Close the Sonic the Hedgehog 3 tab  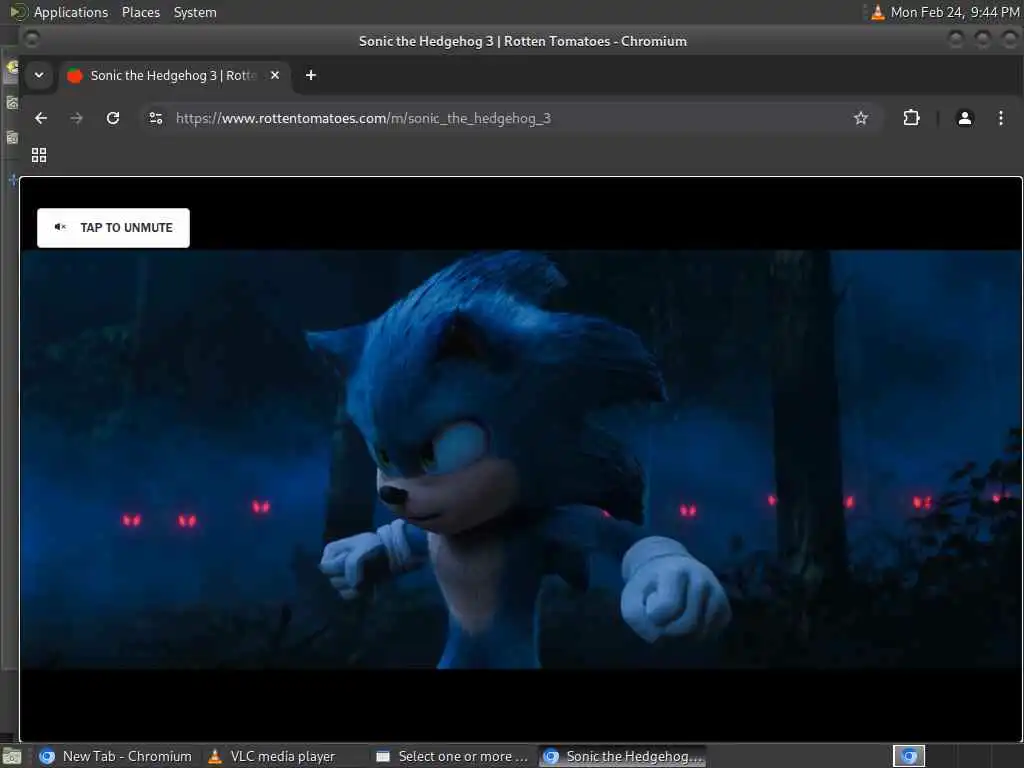click(x=275, y=75)
